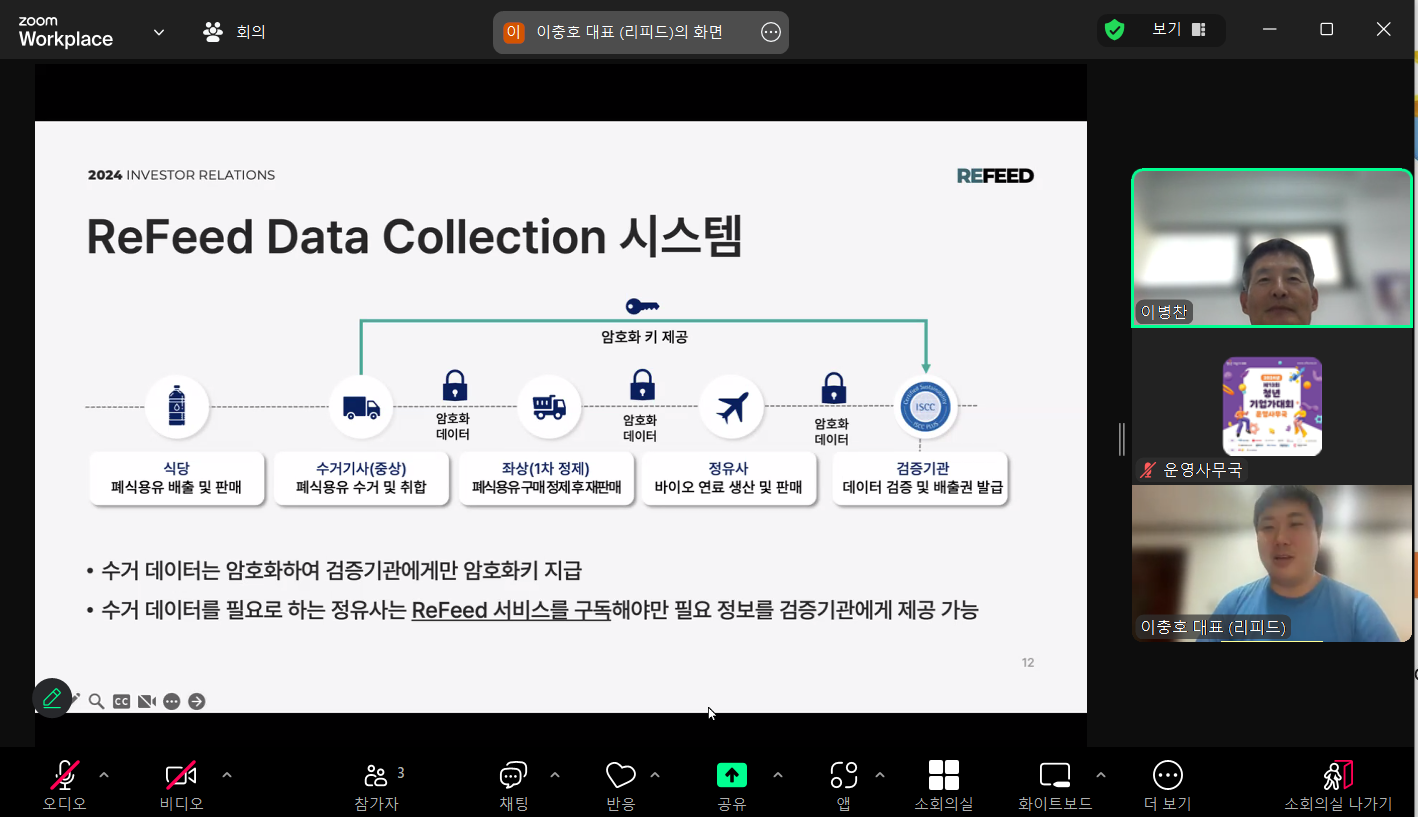Click the Zoom Workplace logo

tap(66, 32)
